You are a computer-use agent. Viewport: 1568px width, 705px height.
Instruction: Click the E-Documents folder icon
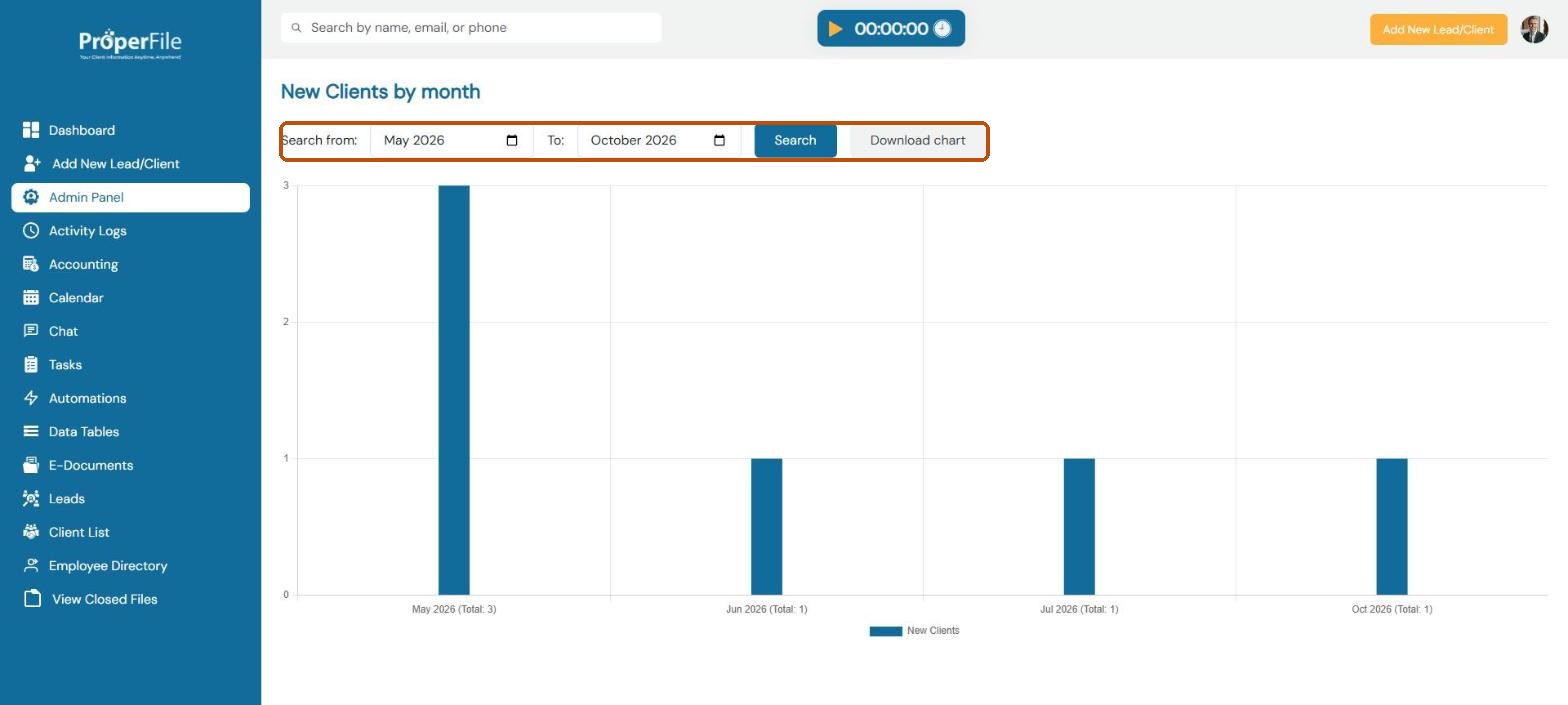tap(31, 465)
